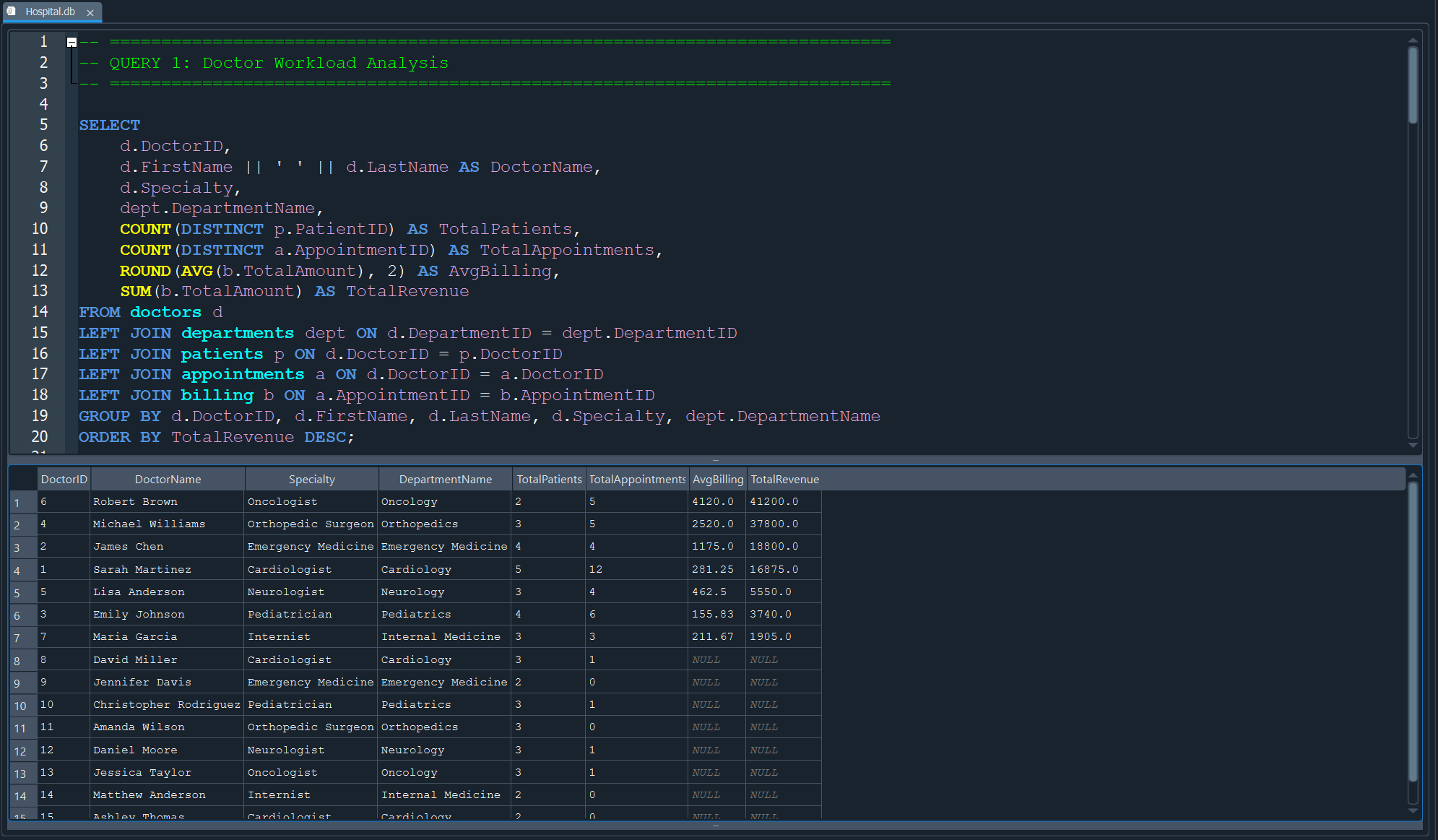Collapse the QUERY 1 comment block fold marker
The image size is (1438, 840).
(72, 42)
